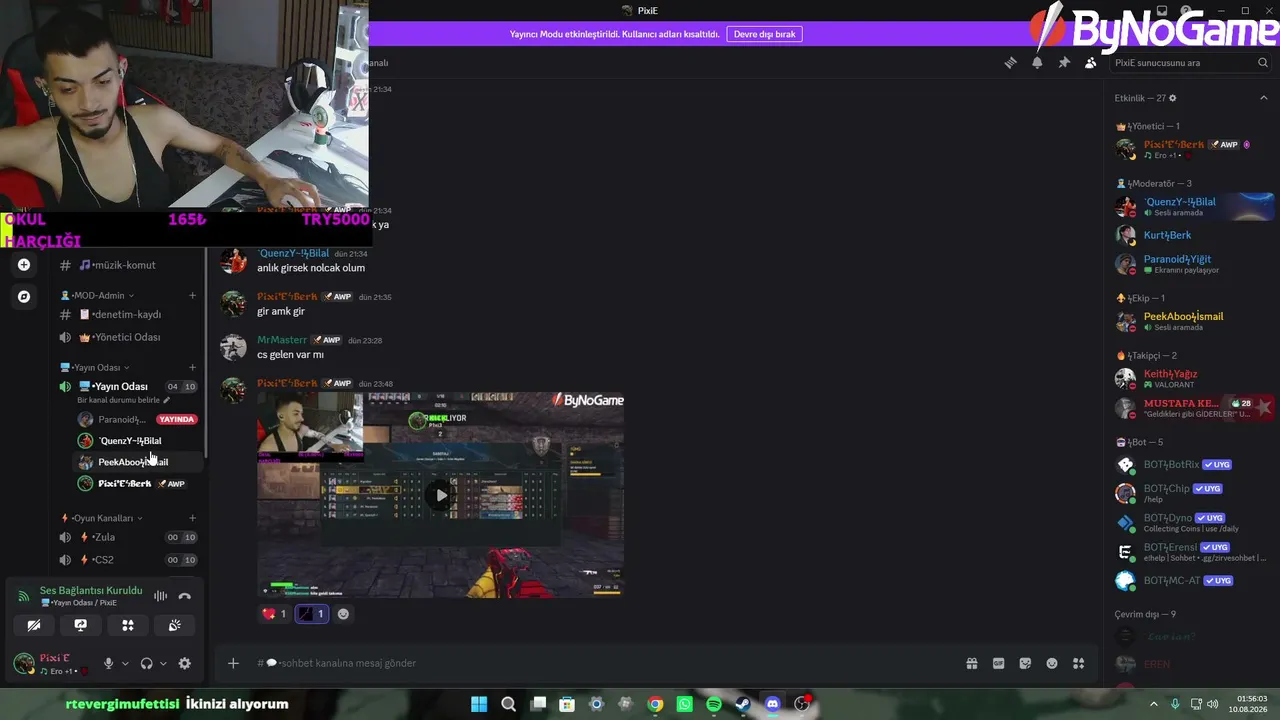Toggle voice noise suppression icon
This screenshot has width=1280, height=720.
160,596
